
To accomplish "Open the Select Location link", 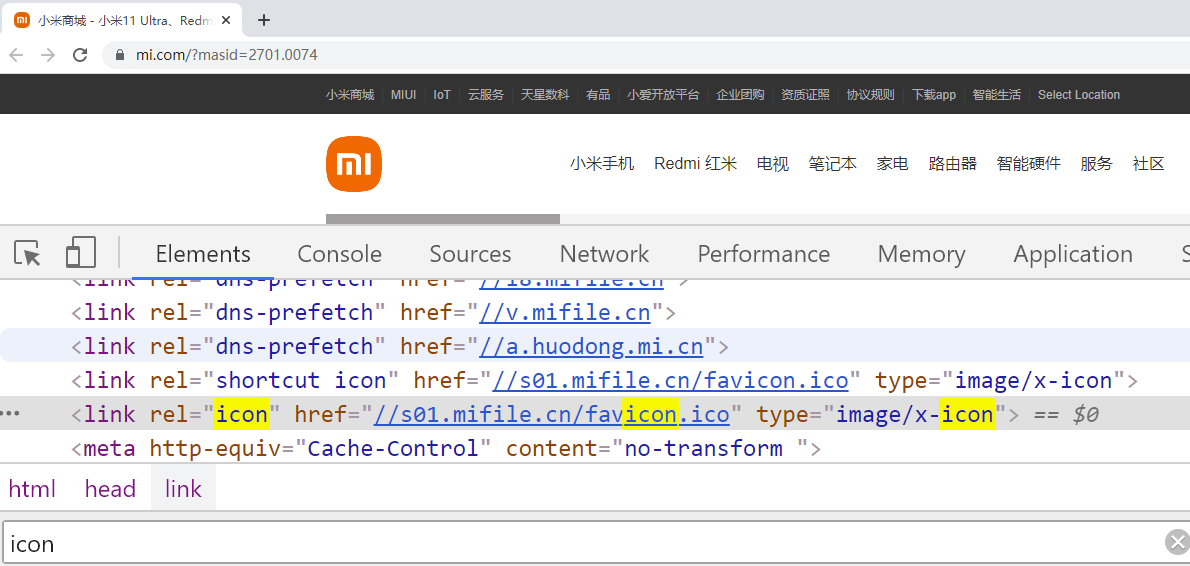I will [1078, 95].
